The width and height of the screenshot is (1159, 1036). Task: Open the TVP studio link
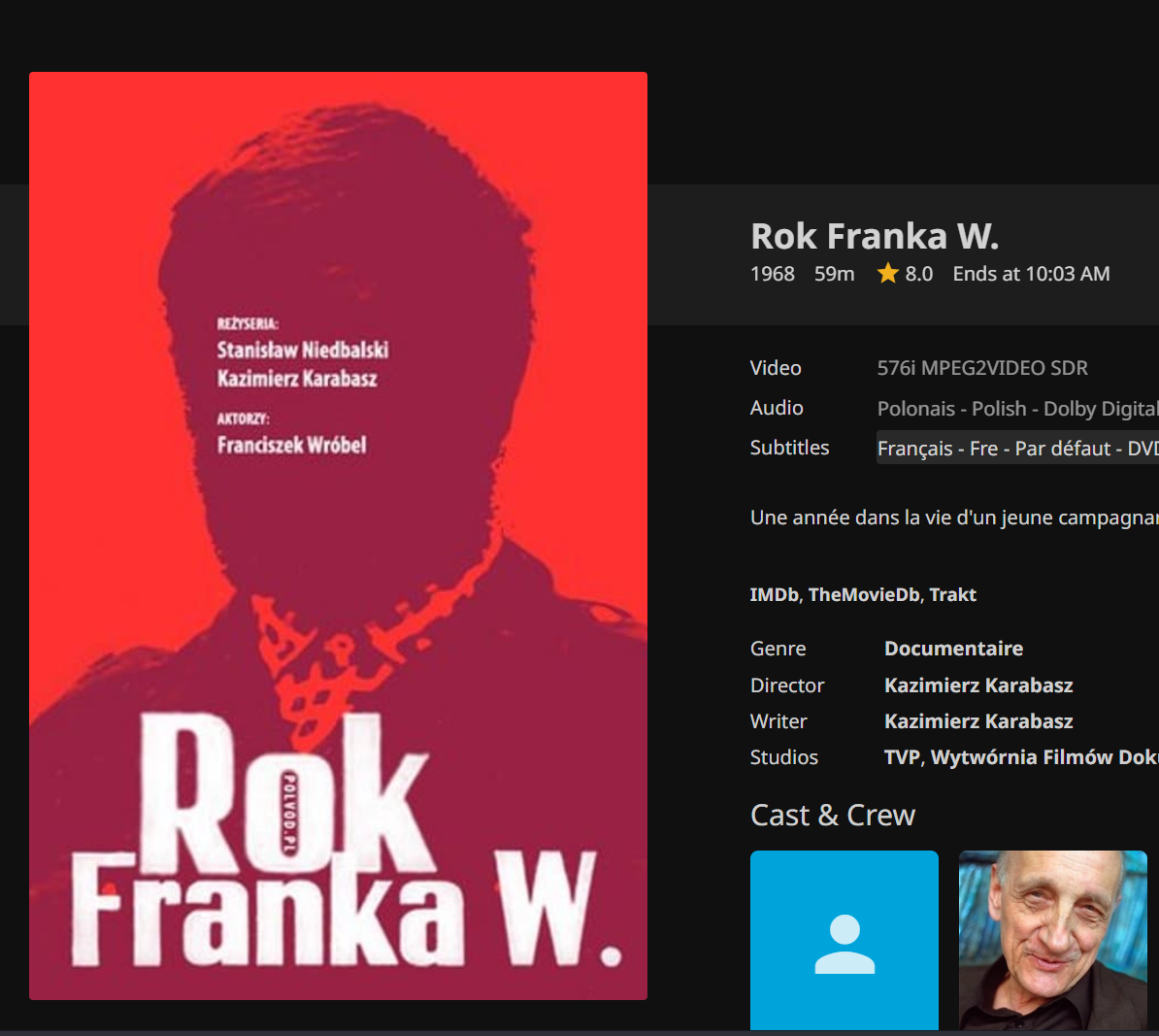click(902, 757)
